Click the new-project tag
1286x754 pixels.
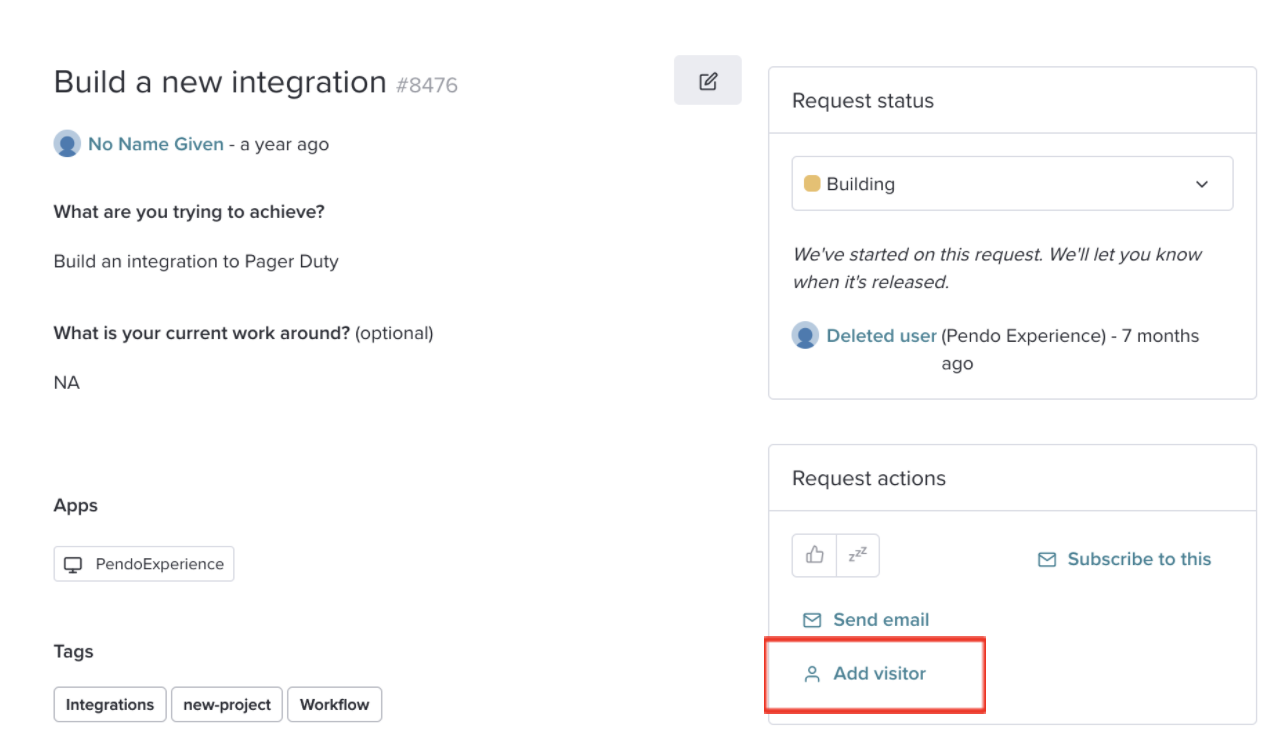(x=227, y=704)
